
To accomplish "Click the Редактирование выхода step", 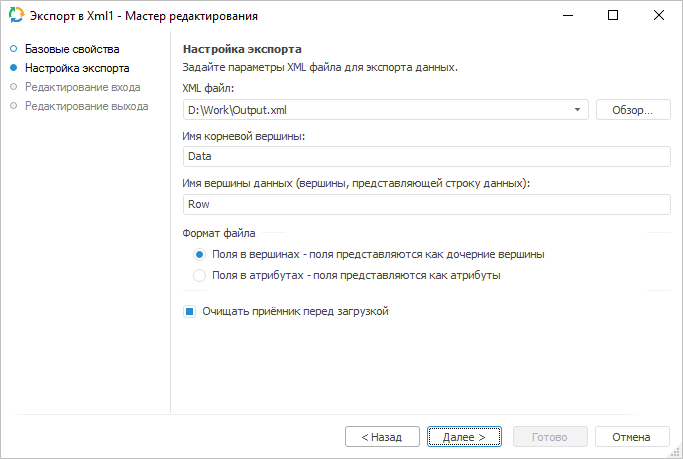I will 86,105.
